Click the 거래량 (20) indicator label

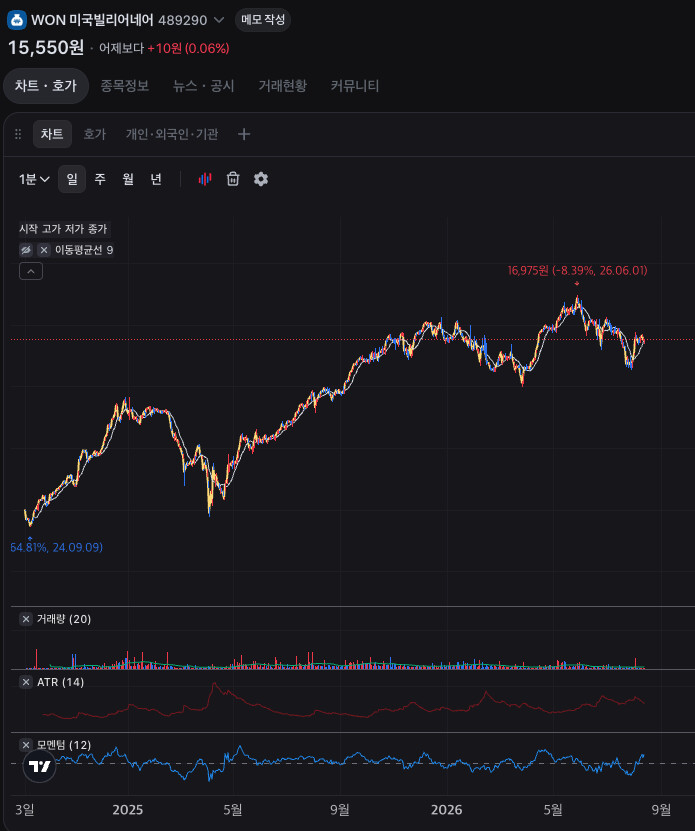(x=64, y=619)
